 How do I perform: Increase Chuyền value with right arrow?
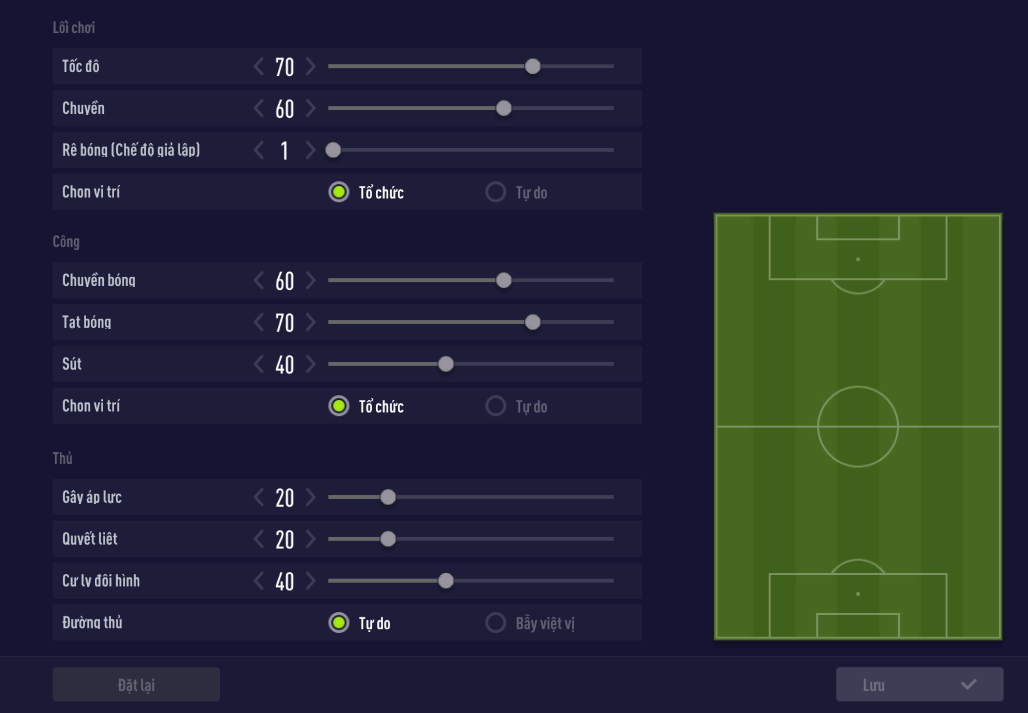[x=310, y=108]
